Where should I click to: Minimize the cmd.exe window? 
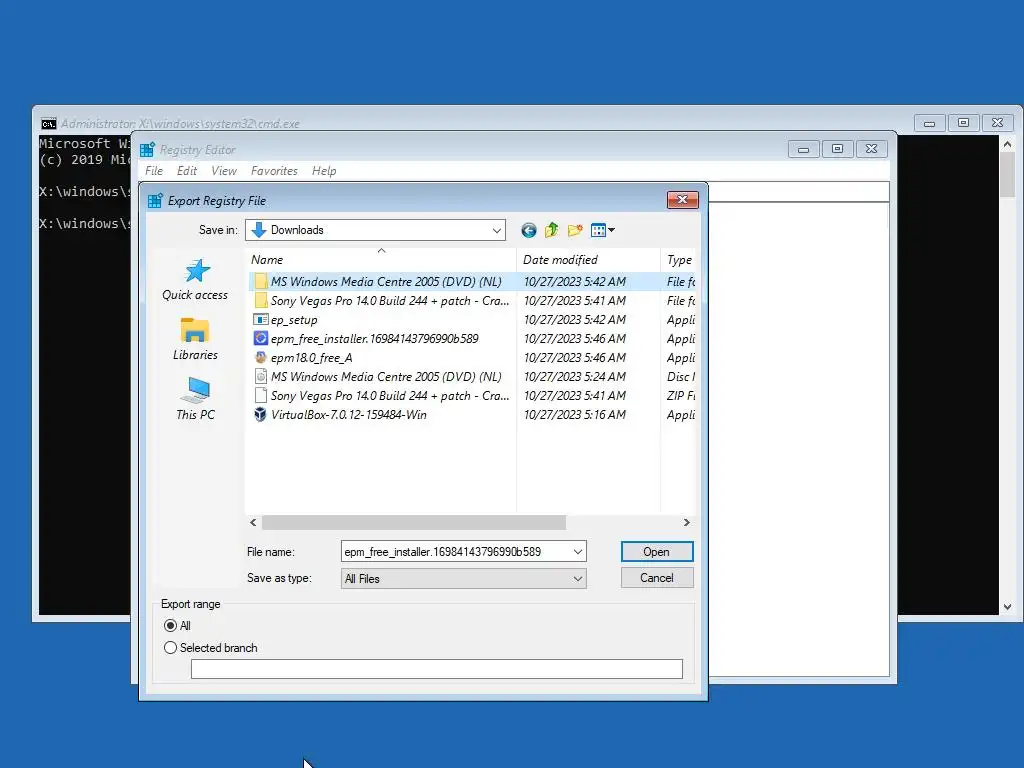(929, 123)
